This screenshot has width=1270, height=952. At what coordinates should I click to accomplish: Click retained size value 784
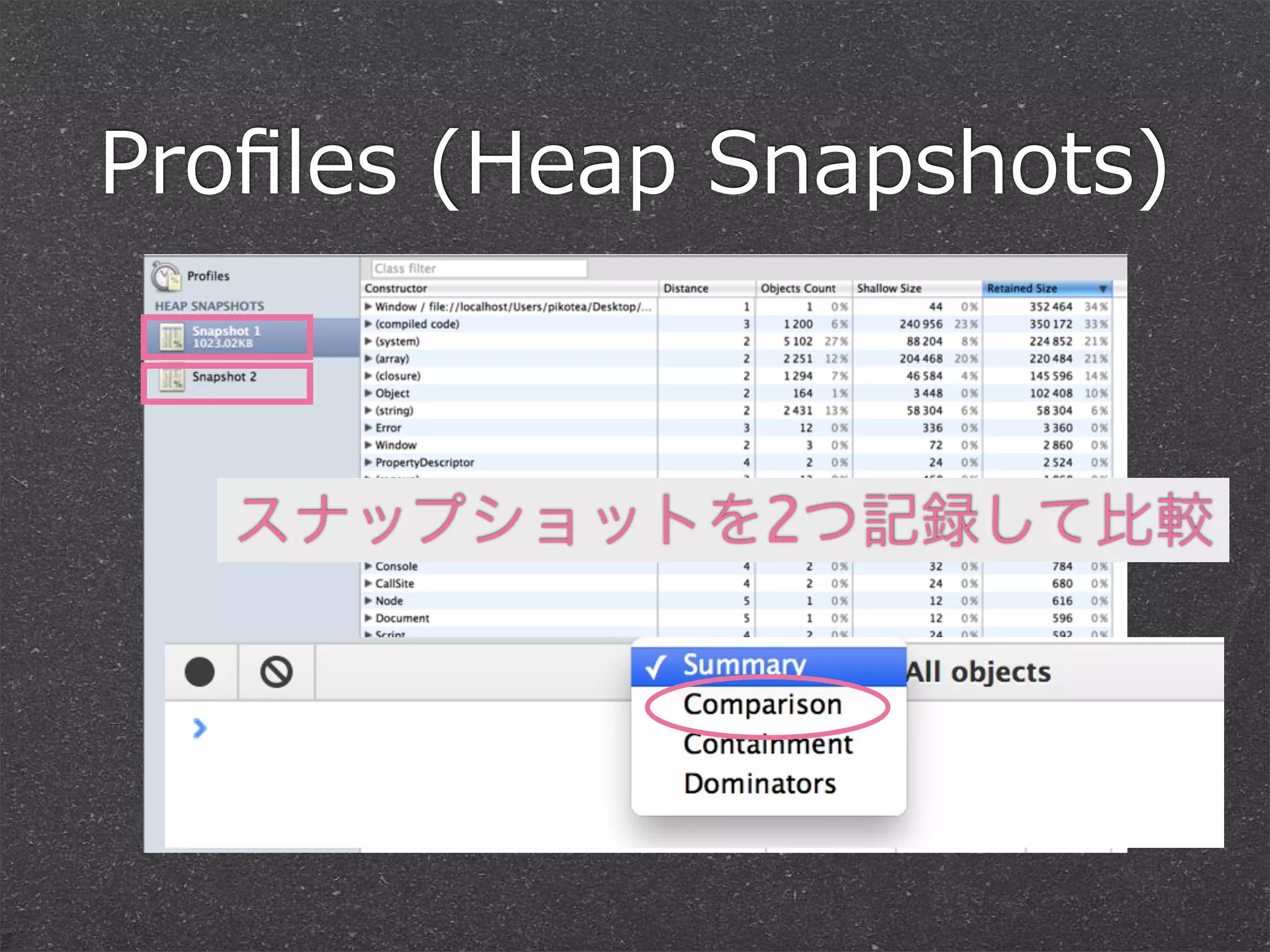[x=1062, y=566]
